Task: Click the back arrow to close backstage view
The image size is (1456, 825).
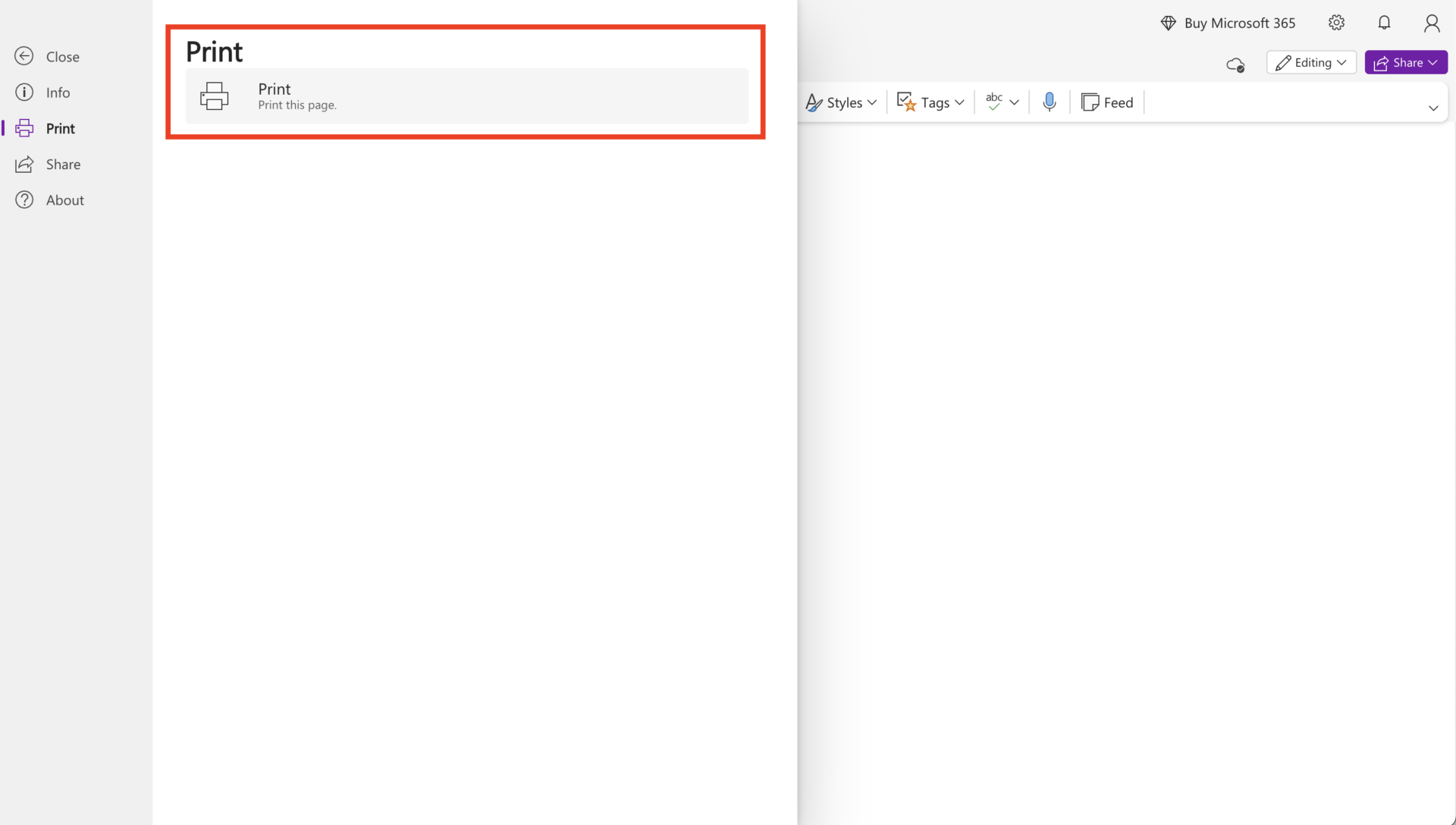Action: 24,56
